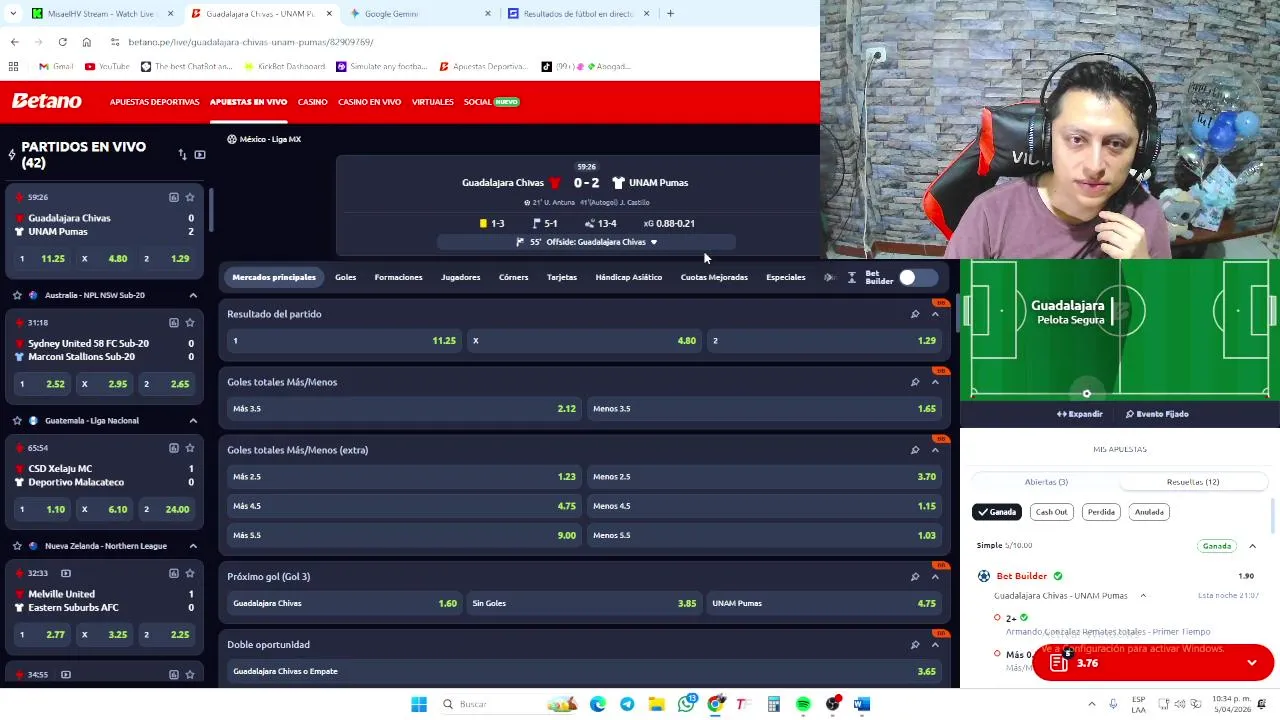Click the live stream filter icon in Partidos en Vivo header

pyautogui.click(x=200, y=154)
